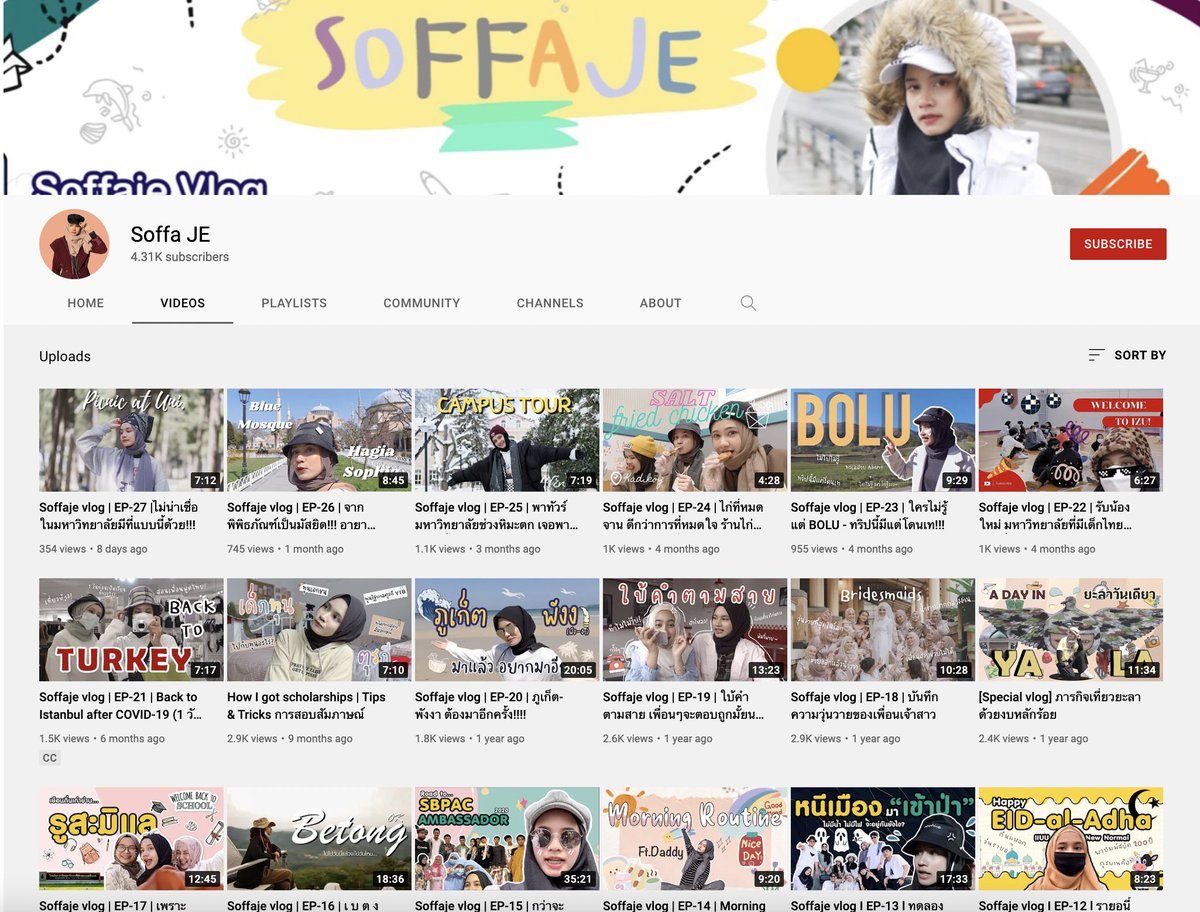Open the channel search icon

point(748,303)
